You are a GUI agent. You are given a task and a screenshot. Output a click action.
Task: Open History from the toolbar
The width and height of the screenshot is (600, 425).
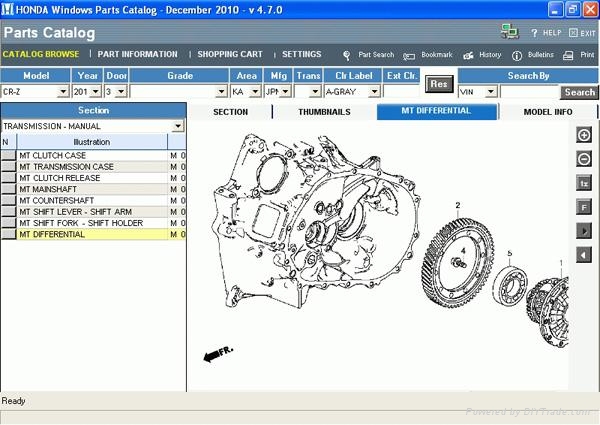pyautogui.click(x=482, y=55)
